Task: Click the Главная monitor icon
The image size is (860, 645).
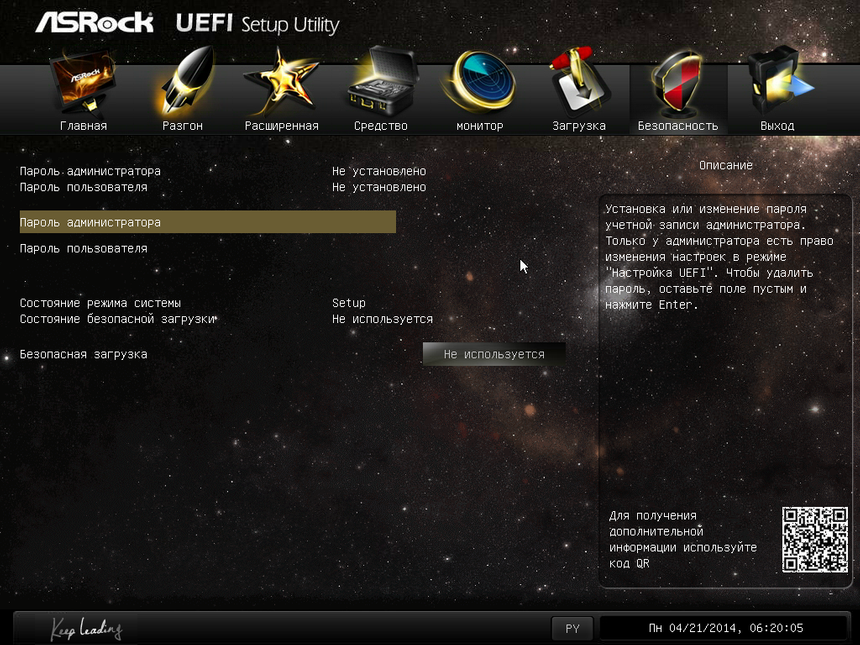Action: (83, 87)
